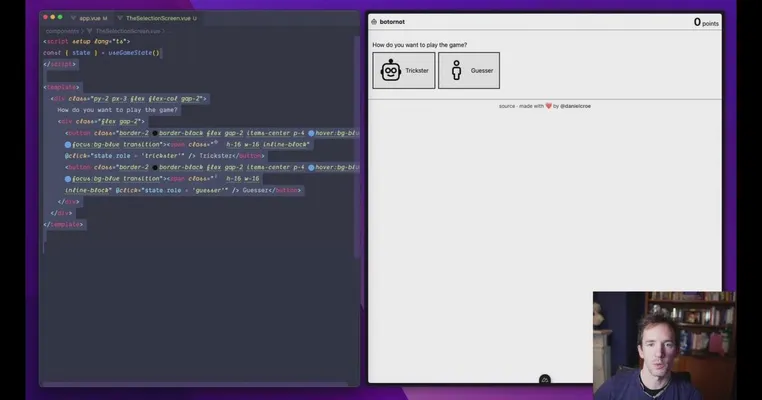Click the editor's horizontal scrollbar at the bottom
The width and height of the screenshot is (762, 400).
[194, 384]
